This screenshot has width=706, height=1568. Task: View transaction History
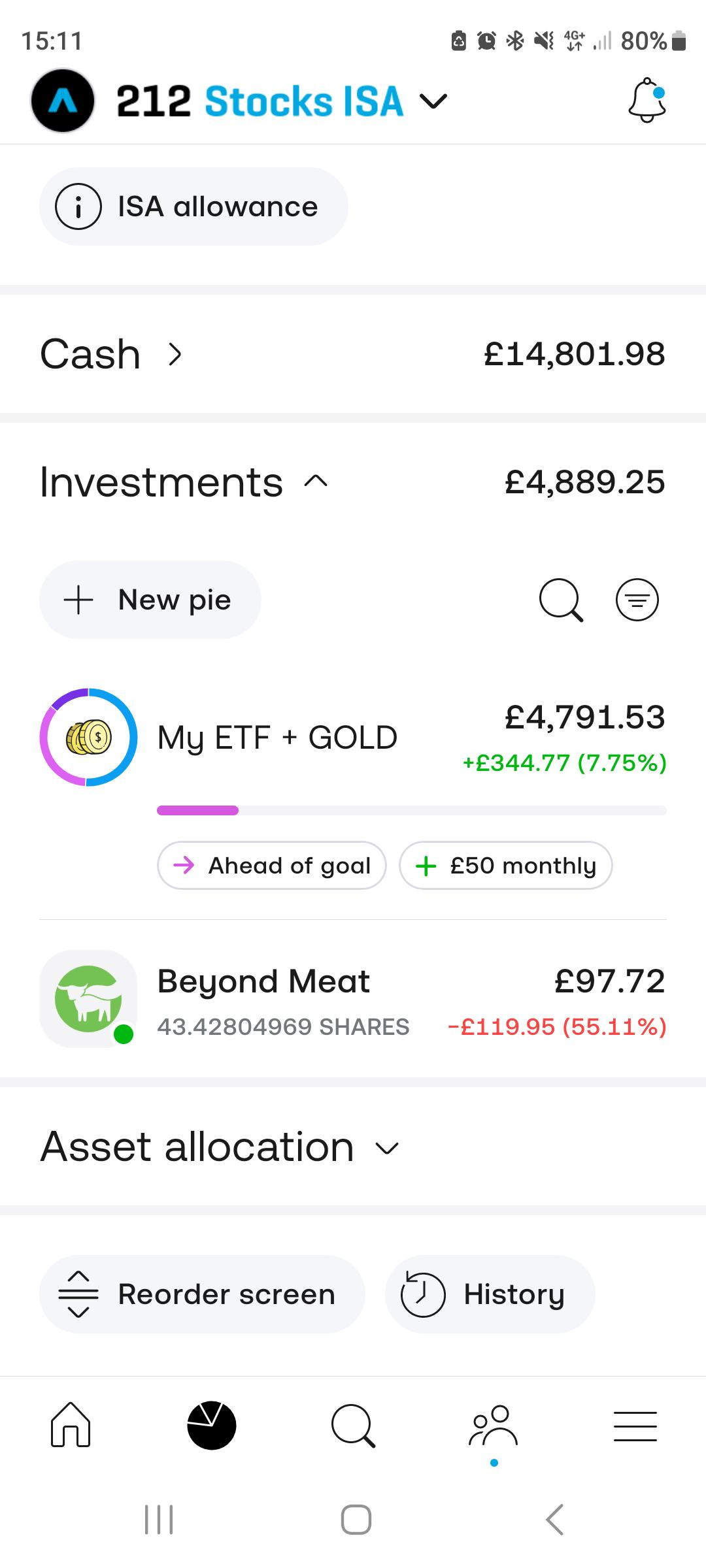click(x=490, y=1294)
